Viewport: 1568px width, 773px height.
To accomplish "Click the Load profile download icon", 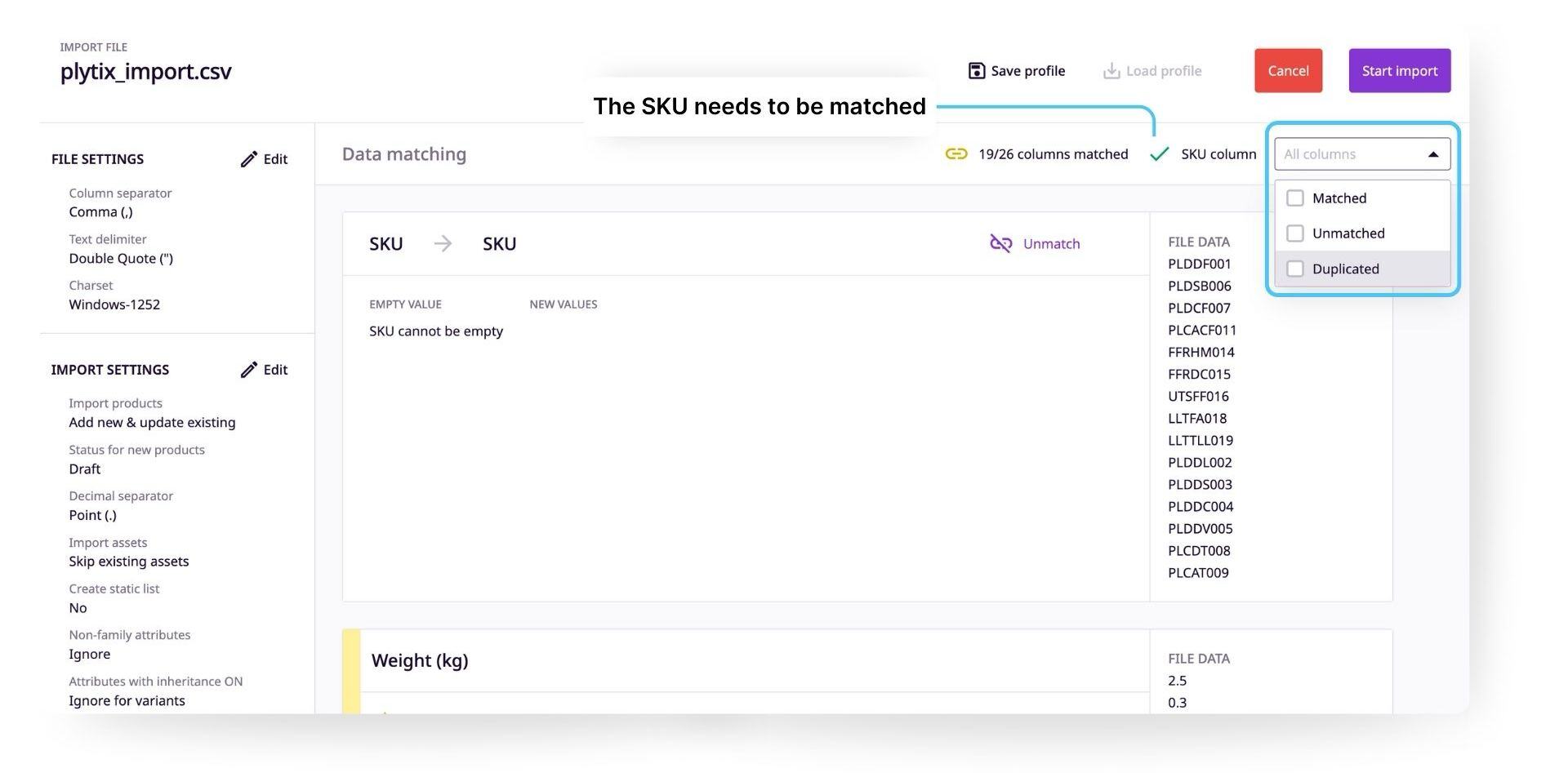I will [x=1111, y=71].
